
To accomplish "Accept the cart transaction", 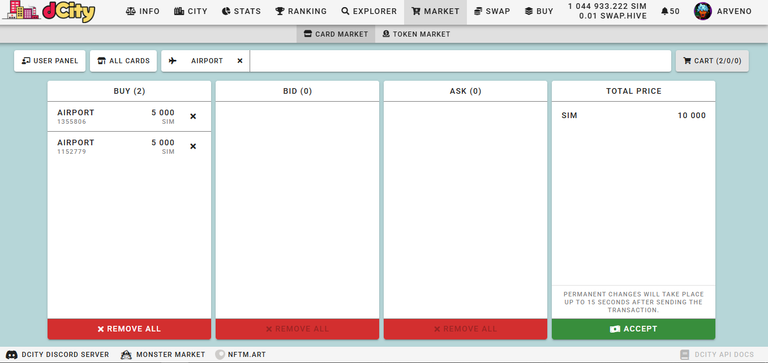I will (x=633, y=329).
